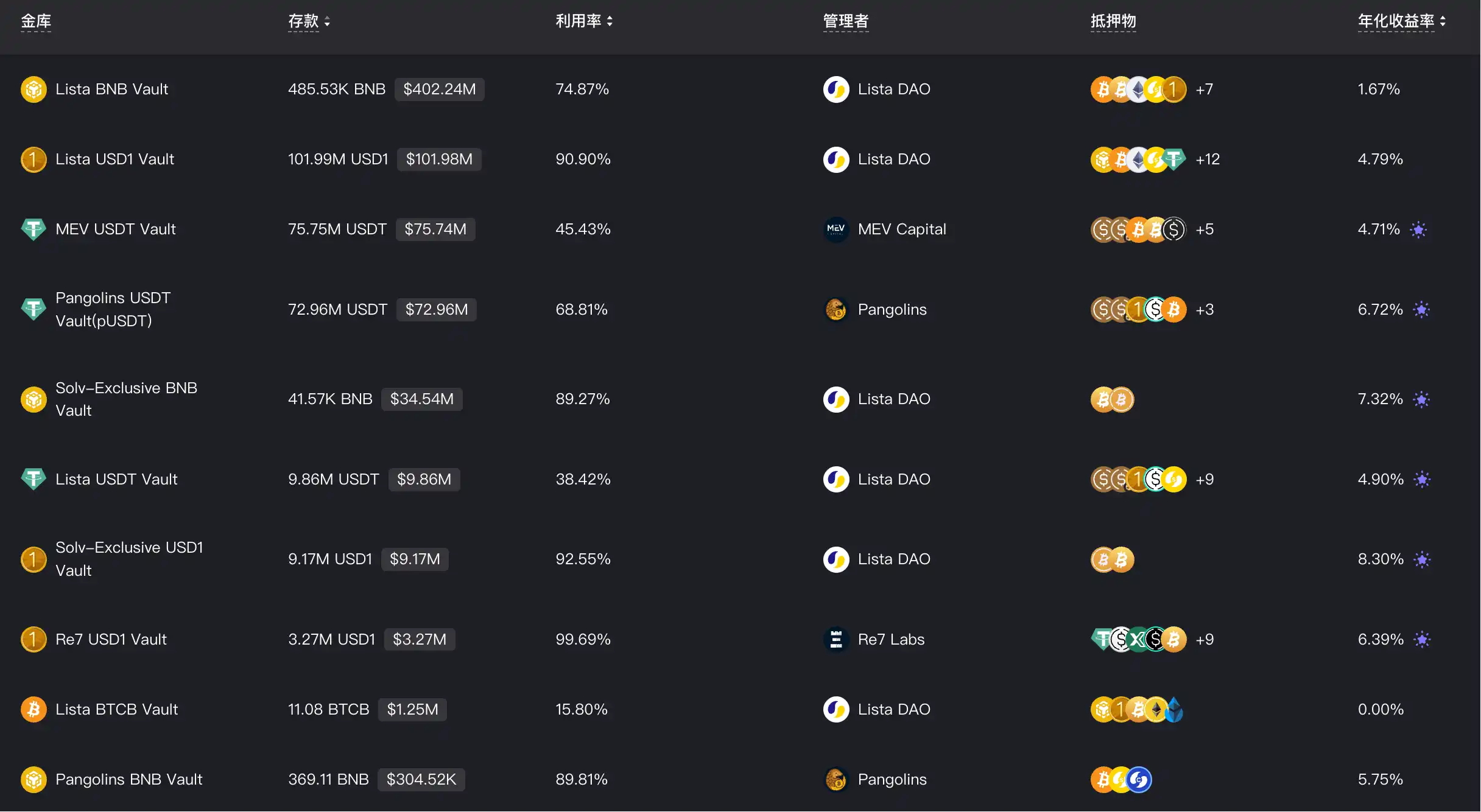The width and height of the screenshot is (1481, 812).
Task: Click the MEV Capital manager logo
Action: coord(836,229)
